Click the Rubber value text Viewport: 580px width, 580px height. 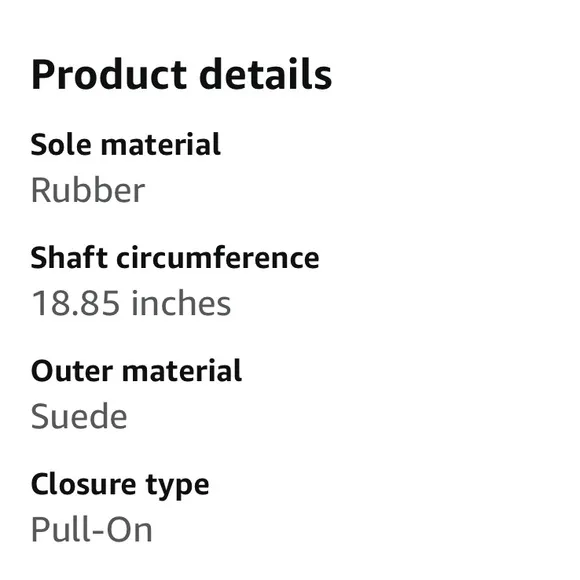coord(88,190)
